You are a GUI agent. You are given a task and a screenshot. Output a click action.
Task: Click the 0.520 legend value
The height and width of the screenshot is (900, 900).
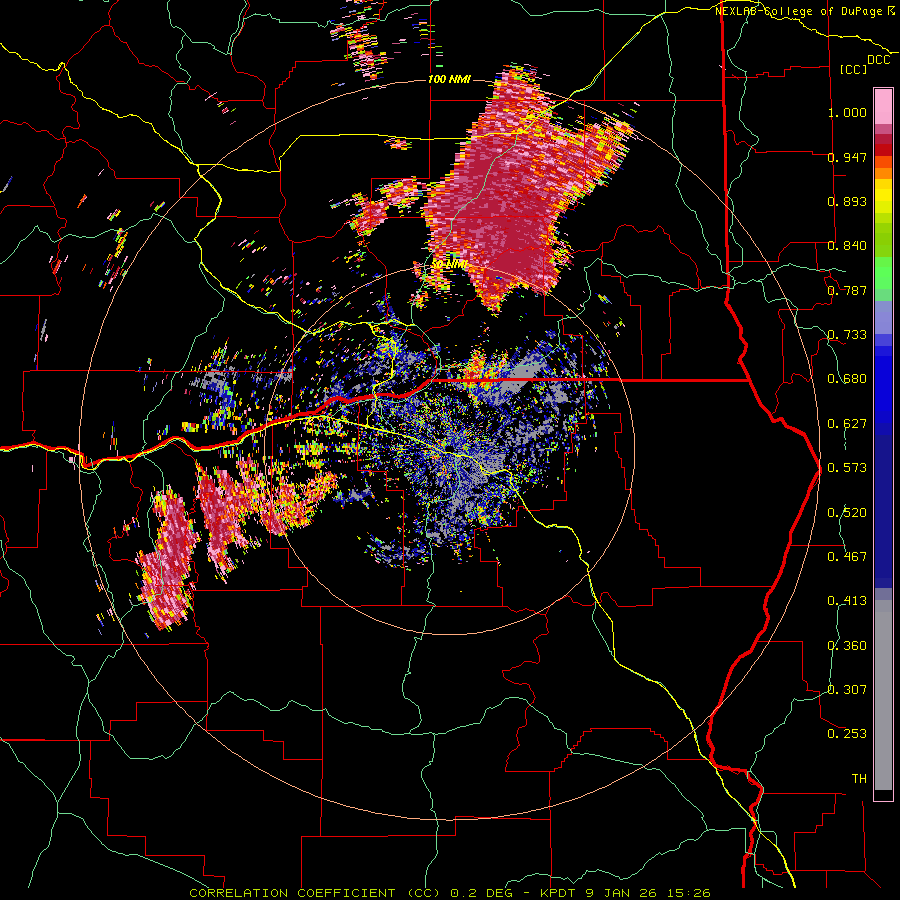click(x=847, y=513)
